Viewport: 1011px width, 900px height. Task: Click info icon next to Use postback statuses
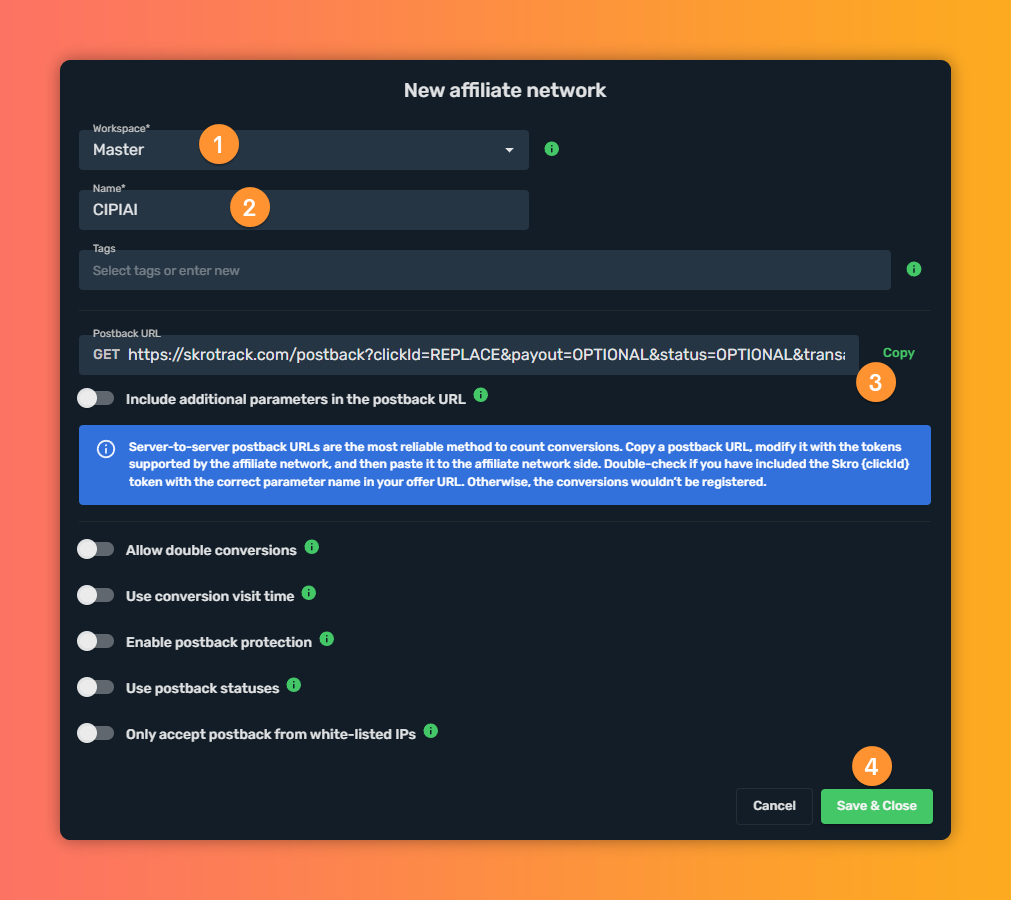(x=293, y=685)
